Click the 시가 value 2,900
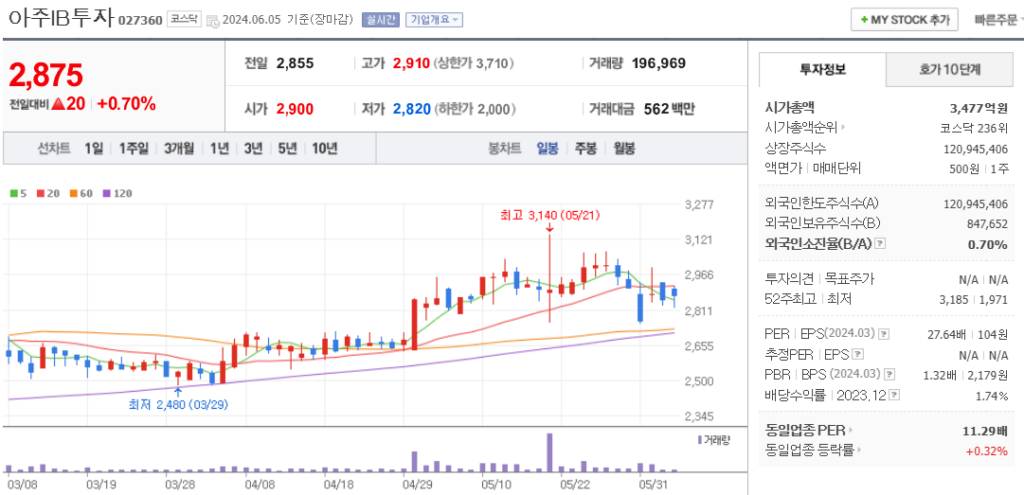The image size is (1024, 495). 295,109
